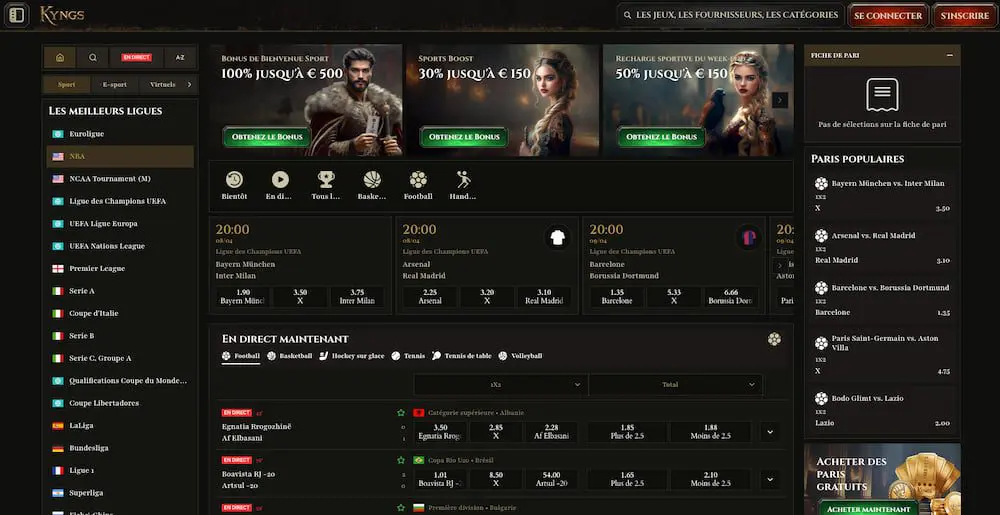Bet on Artsul -20 at 54.00
This screenshot has height=515, width=1000.
pos(551,479)
